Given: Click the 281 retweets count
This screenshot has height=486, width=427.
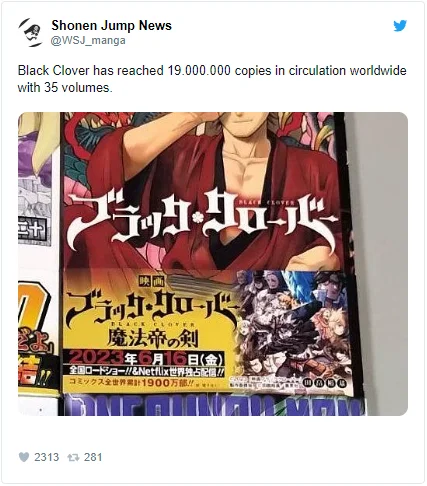Looking at the screenshot, I should click(x=93, y=457).
